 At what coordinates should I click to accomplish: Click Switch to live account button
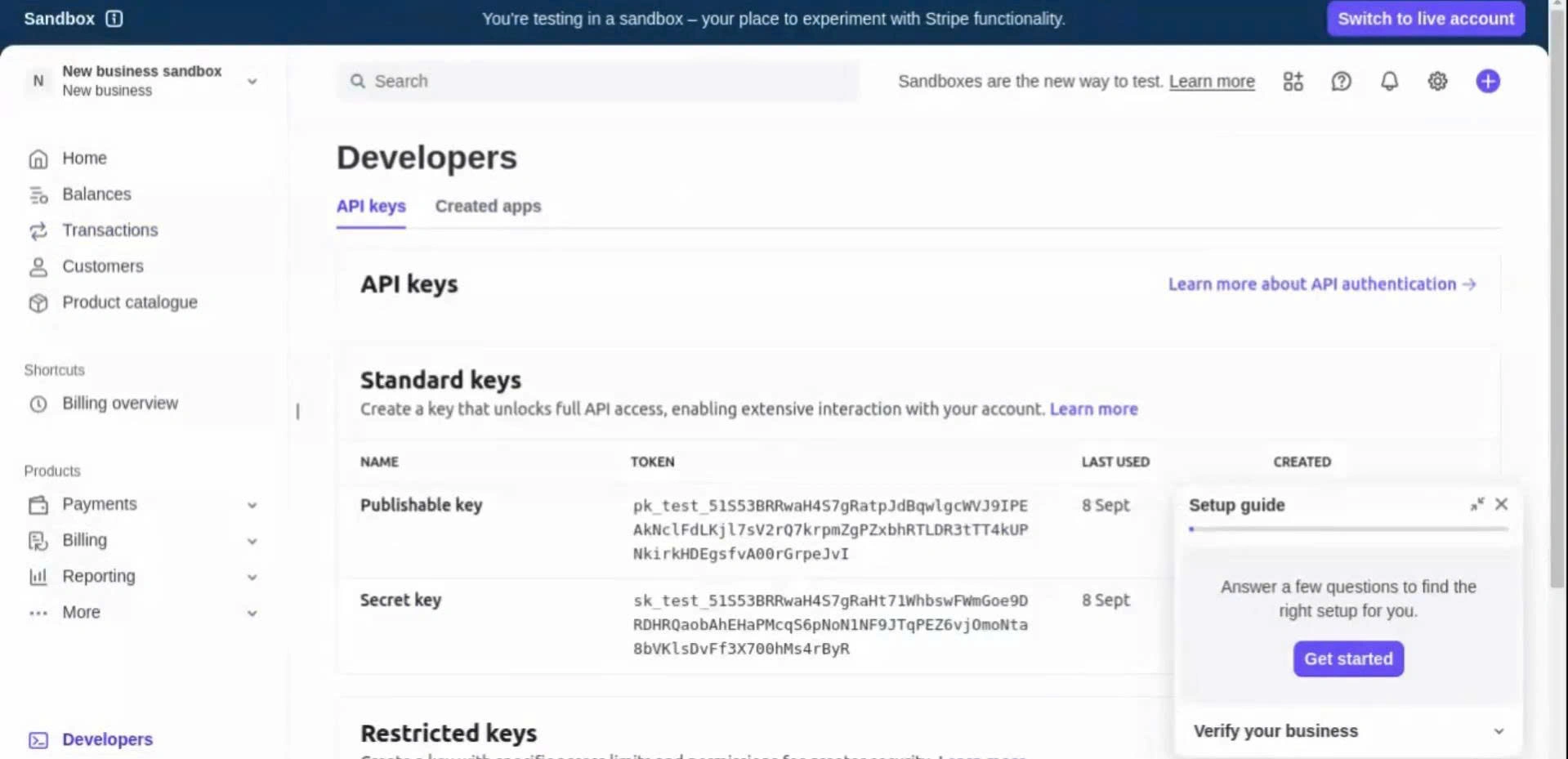click(1425, 19)
